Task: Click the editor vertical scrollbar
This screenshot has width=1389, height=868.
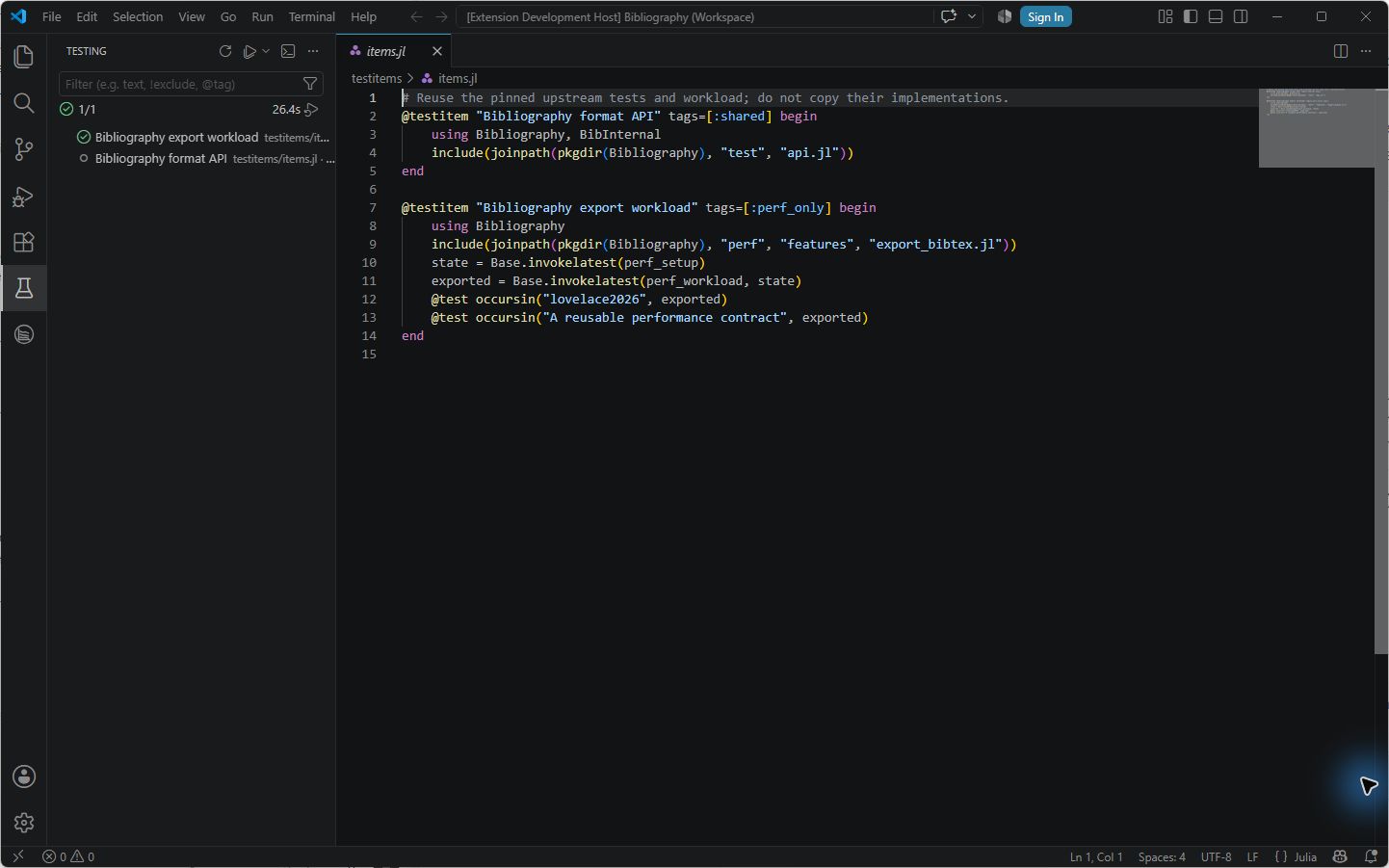Action: click(1381, 372)
